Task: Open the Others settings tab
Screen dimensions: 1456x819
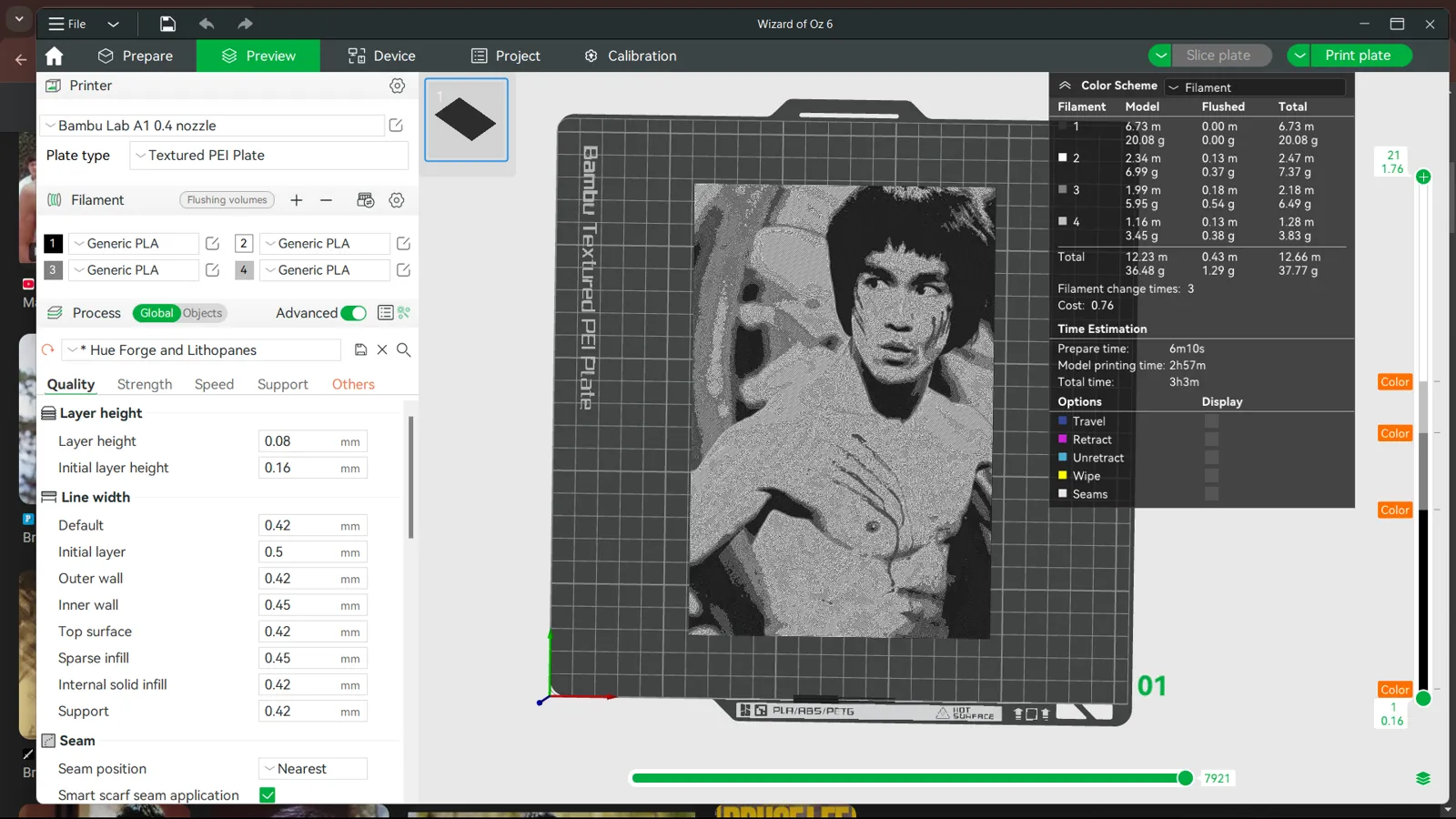Action: coord(353,384)
